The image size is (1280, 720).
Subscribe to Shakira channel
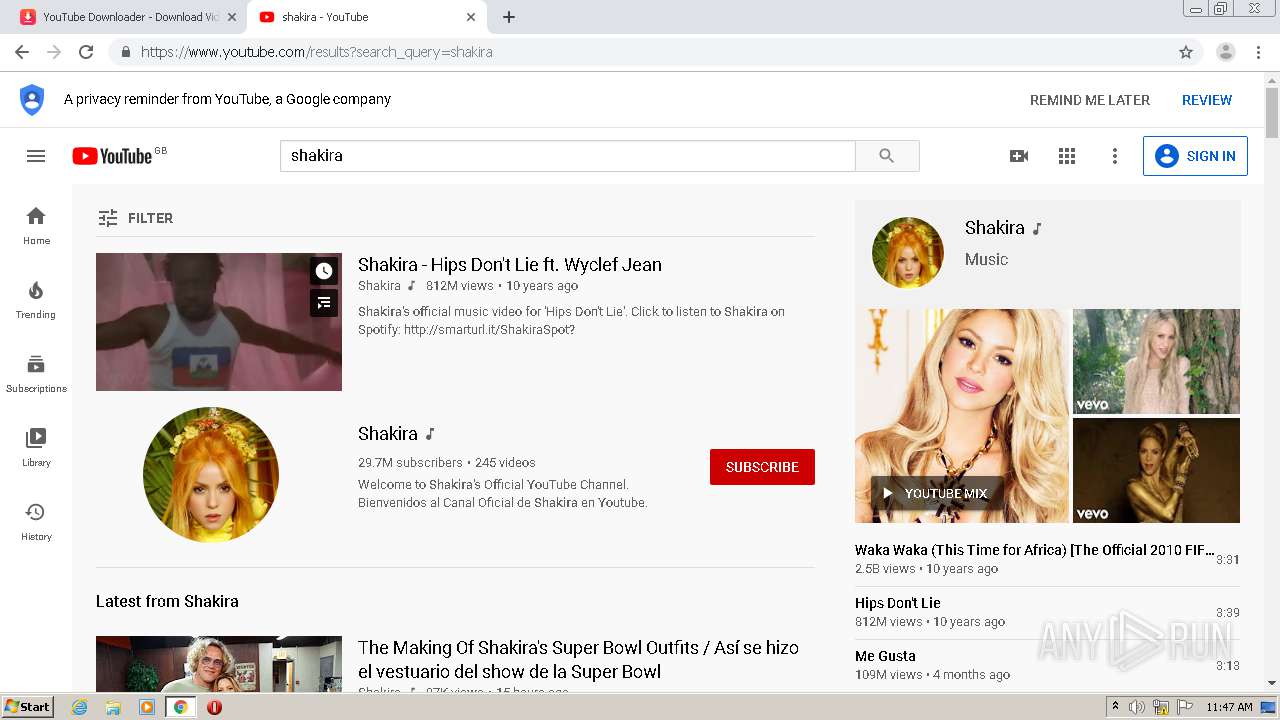[x=762, y=467]
